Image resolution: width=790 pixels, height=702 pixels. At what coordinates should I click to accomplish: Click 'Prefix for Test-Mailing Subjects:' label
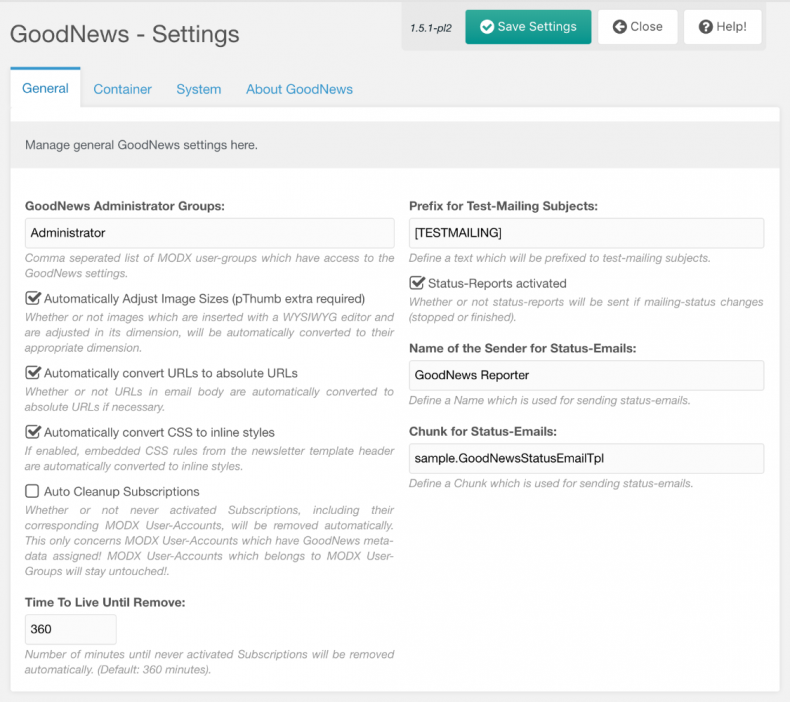503,206
